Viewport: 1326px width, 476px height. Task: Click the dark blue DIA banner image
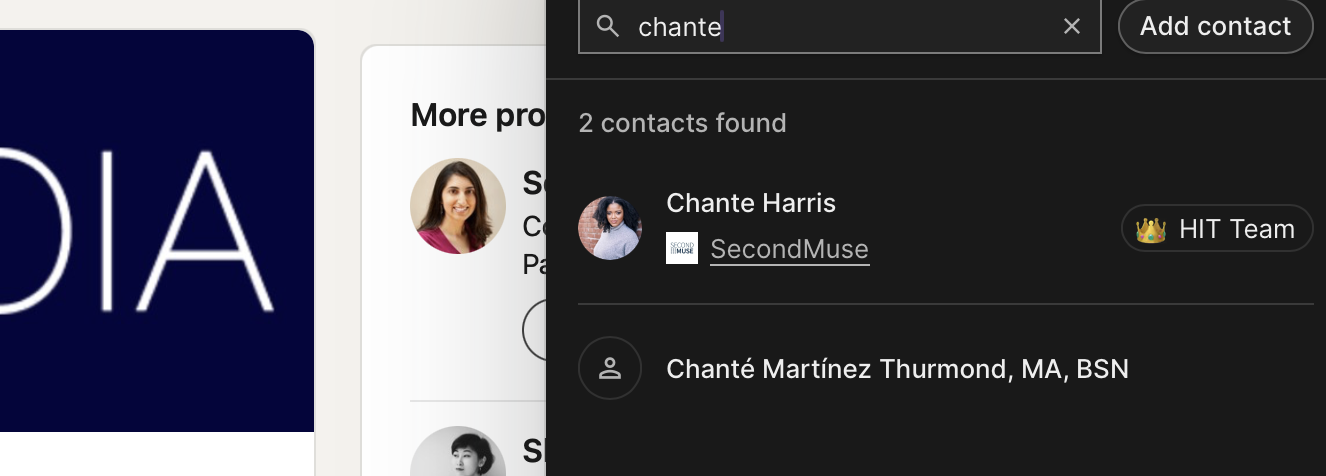[150, 230]
